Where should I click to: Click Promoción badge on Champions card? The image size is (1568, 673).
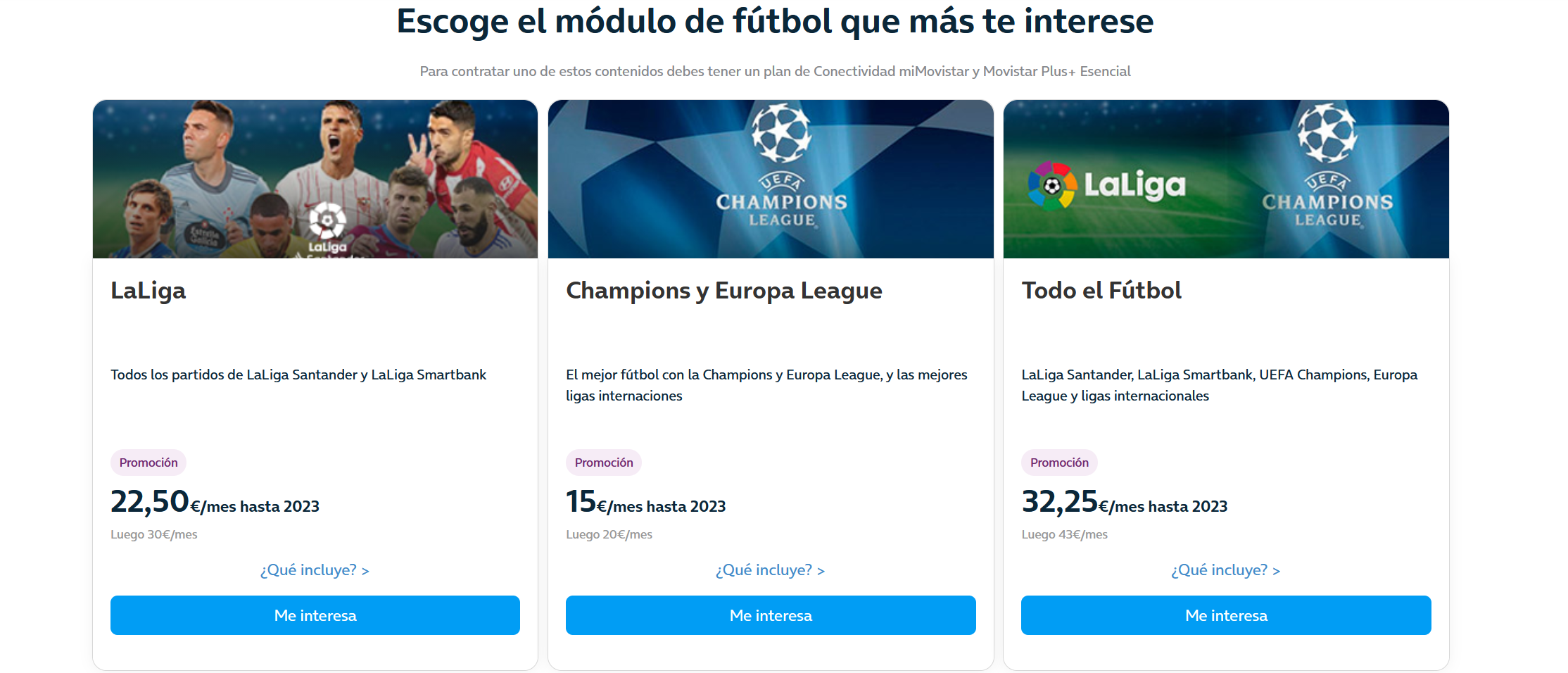(604, 463)
